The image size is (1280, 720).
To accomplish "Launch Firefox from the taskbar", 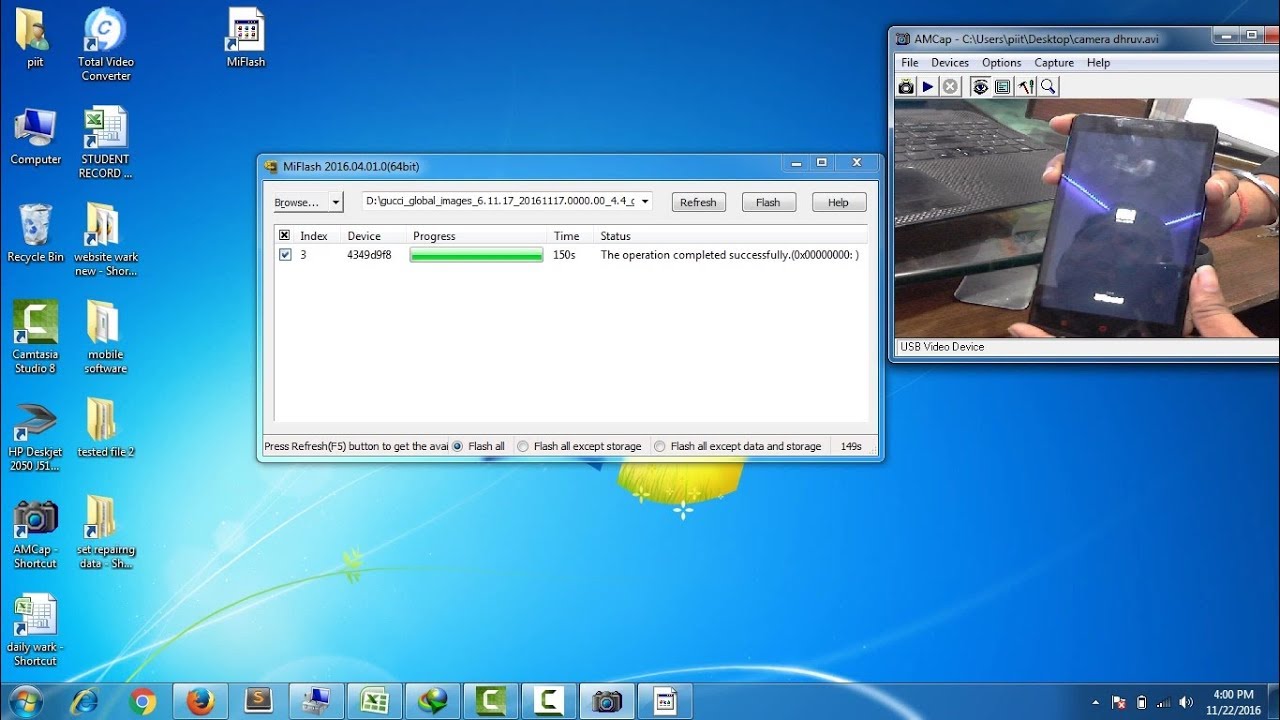I will [201, 702].
